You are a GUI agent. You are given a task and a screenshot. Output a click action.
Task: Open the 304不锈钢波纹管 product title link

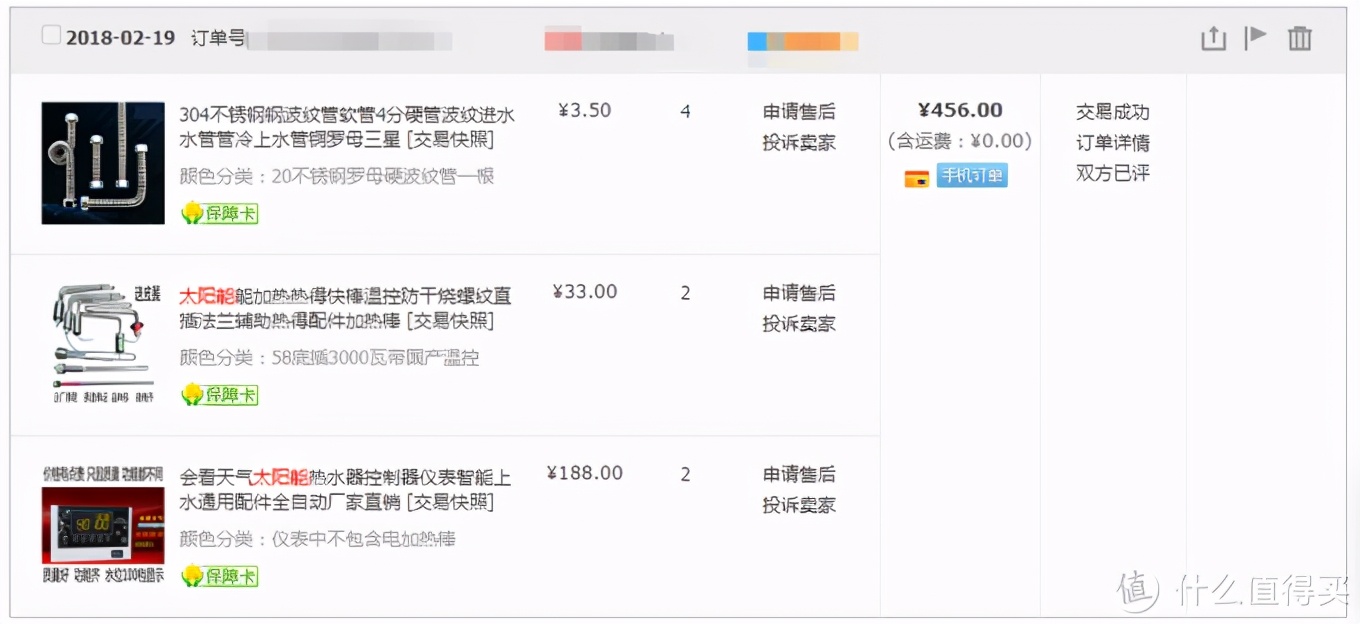pyautogui.click(x=346, y=127)
